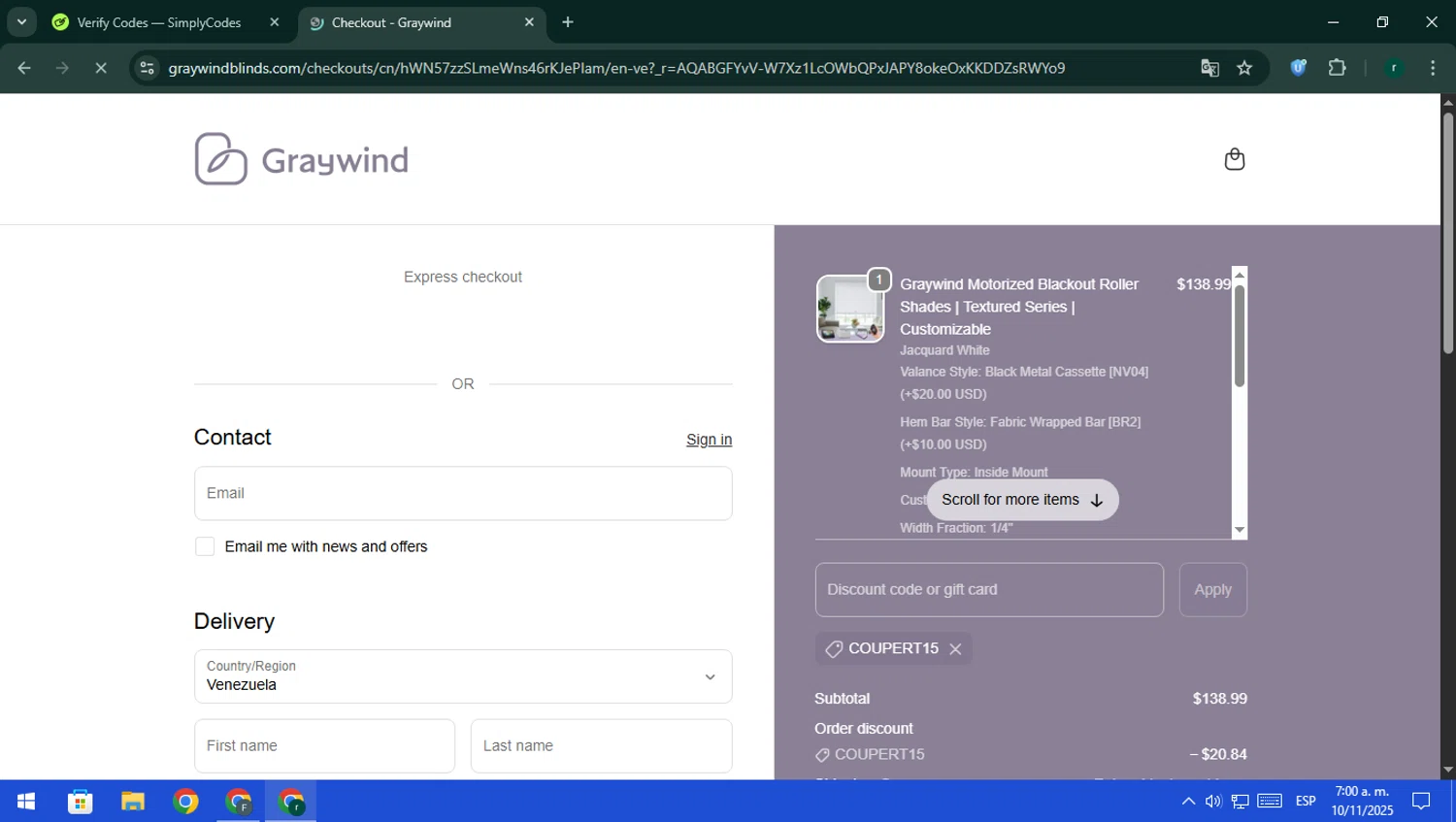Remove the COUPERT15 discount code tag

coord(955,649)
